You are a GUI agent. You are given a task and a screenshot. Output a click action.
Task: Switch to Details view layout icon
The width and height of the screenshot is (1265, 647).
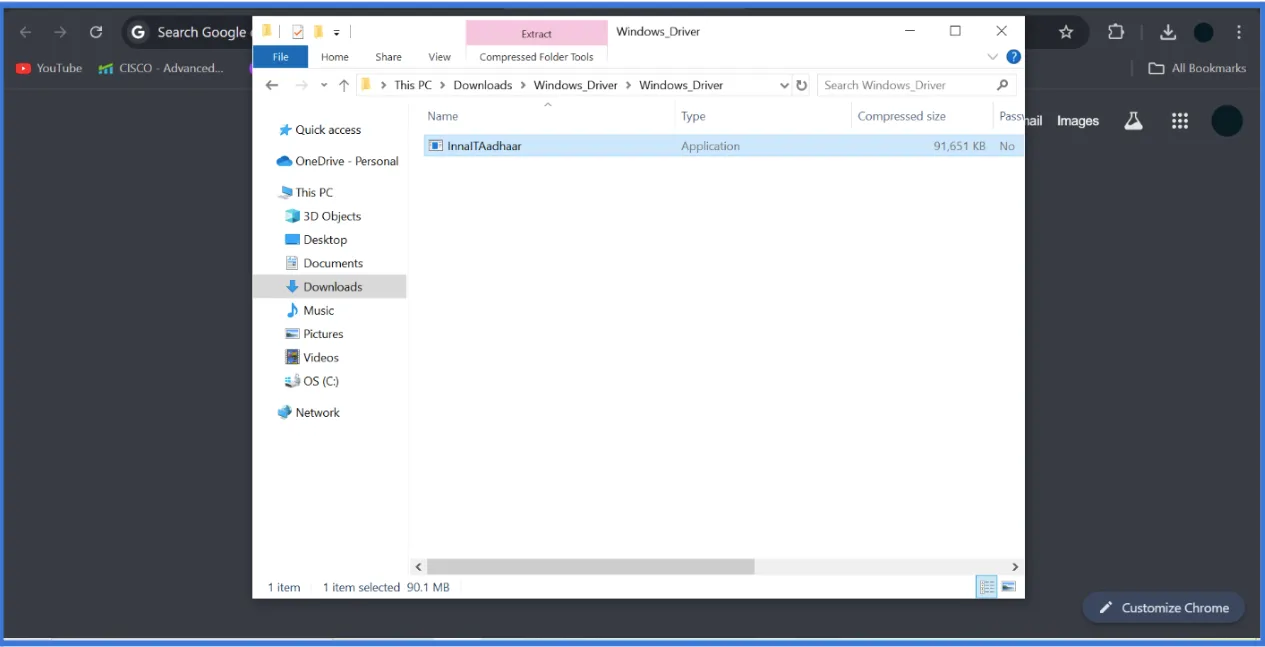[987, 587]
